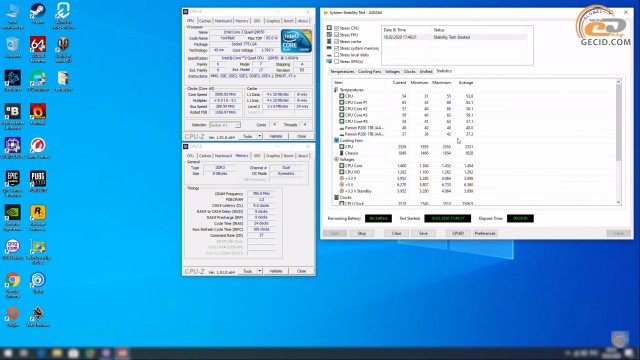
Task: Enable the Stress local disks checkbox
Action: (x=336, y=55)
